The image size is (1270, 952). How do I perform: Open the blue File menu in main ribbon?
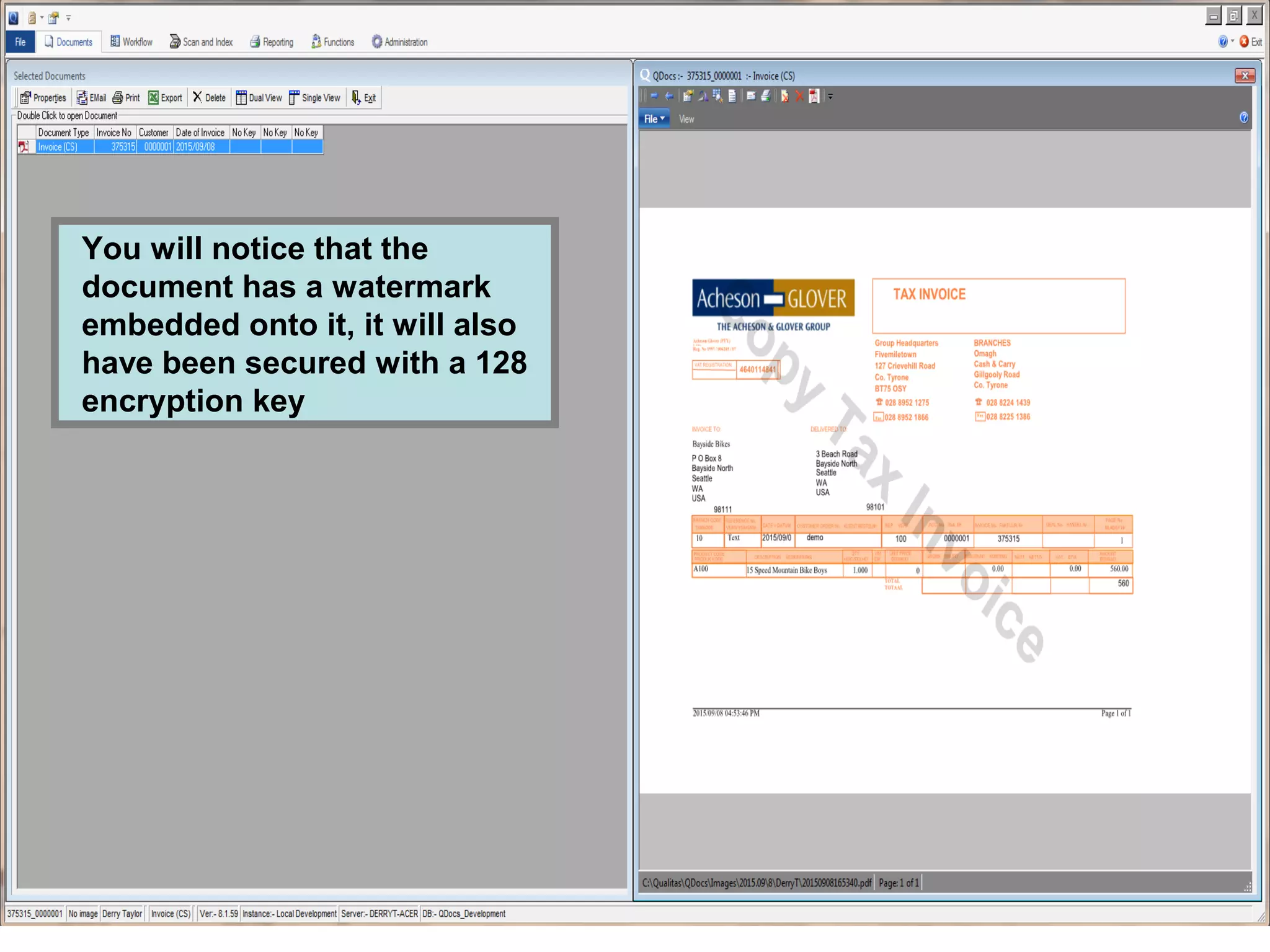pos(20,42)
